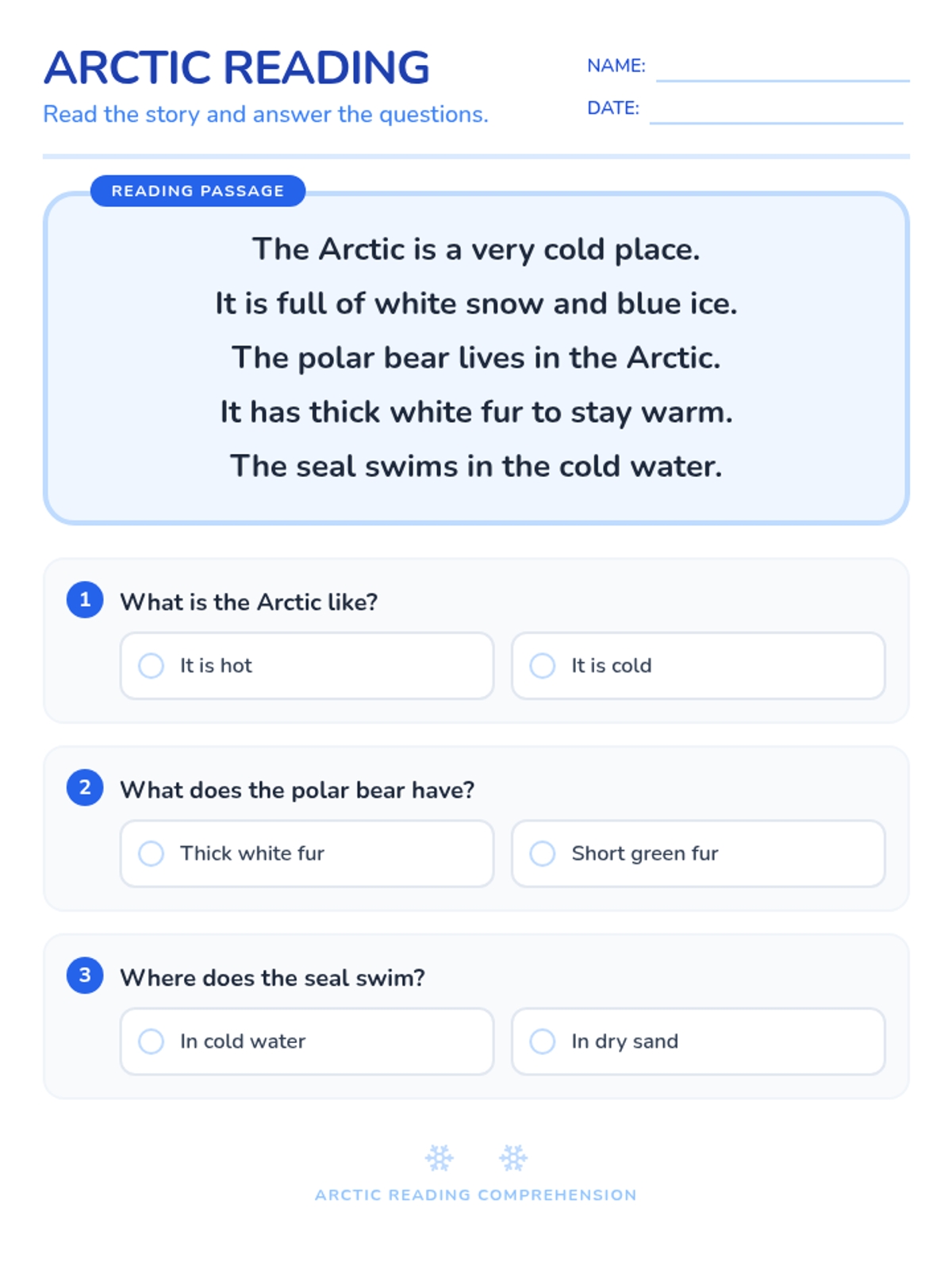Click the "Where does the seal swim?" question
952x1270 pixels.
pos(272,977)
